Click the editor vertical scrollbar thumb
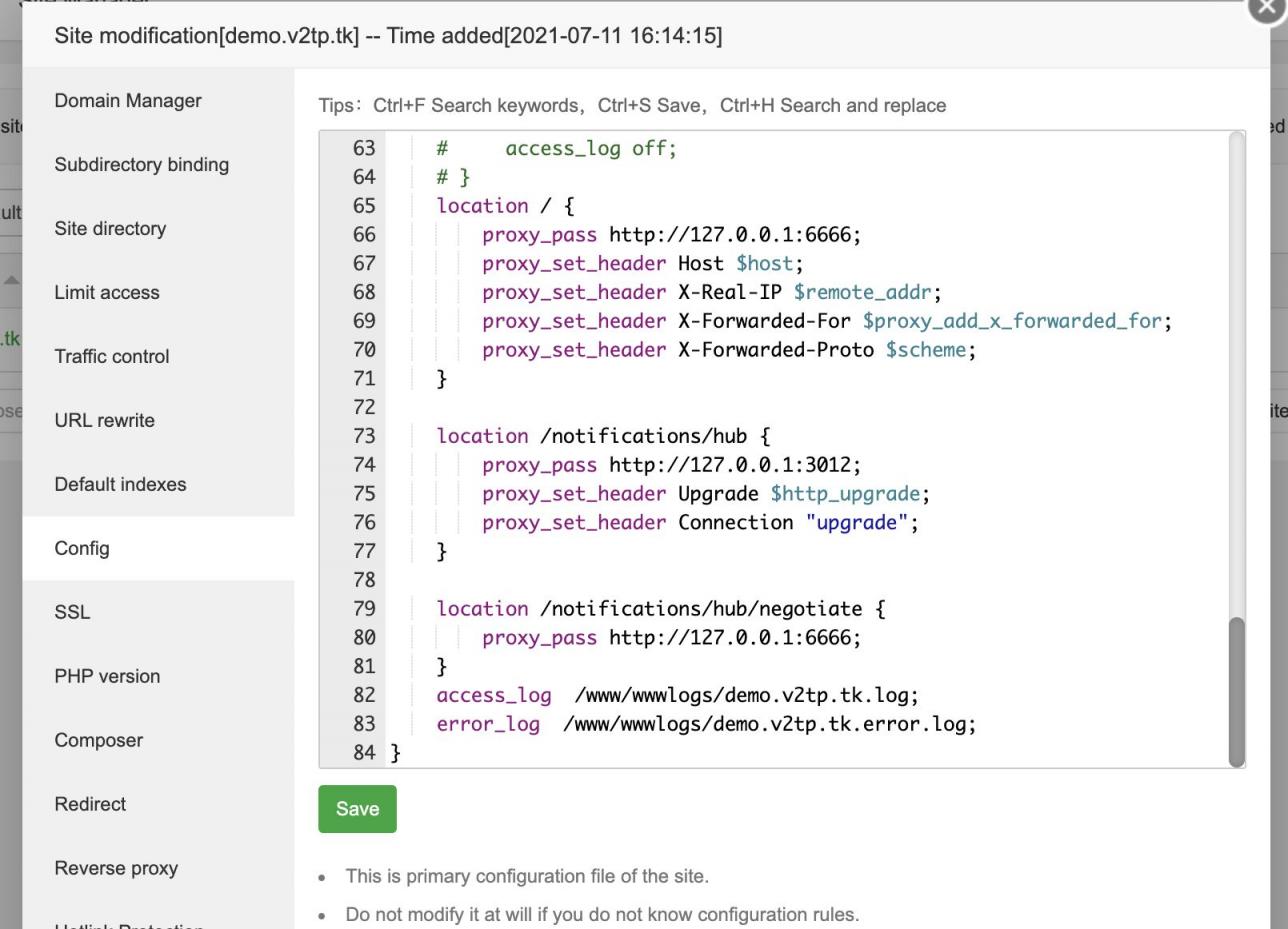This screenshot has width=1288, height=929. [1236, 691]
